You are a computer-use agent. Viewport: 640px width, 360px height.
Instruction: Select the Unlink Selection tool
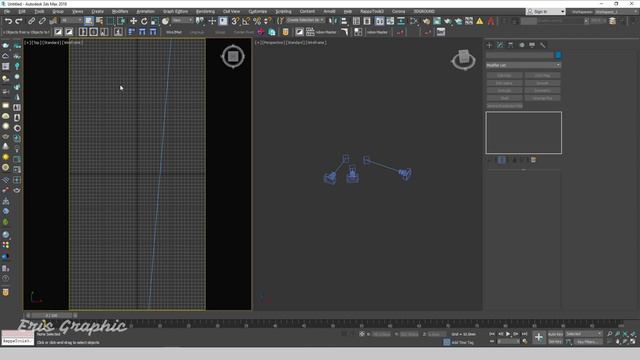click(x=42, y=21)
